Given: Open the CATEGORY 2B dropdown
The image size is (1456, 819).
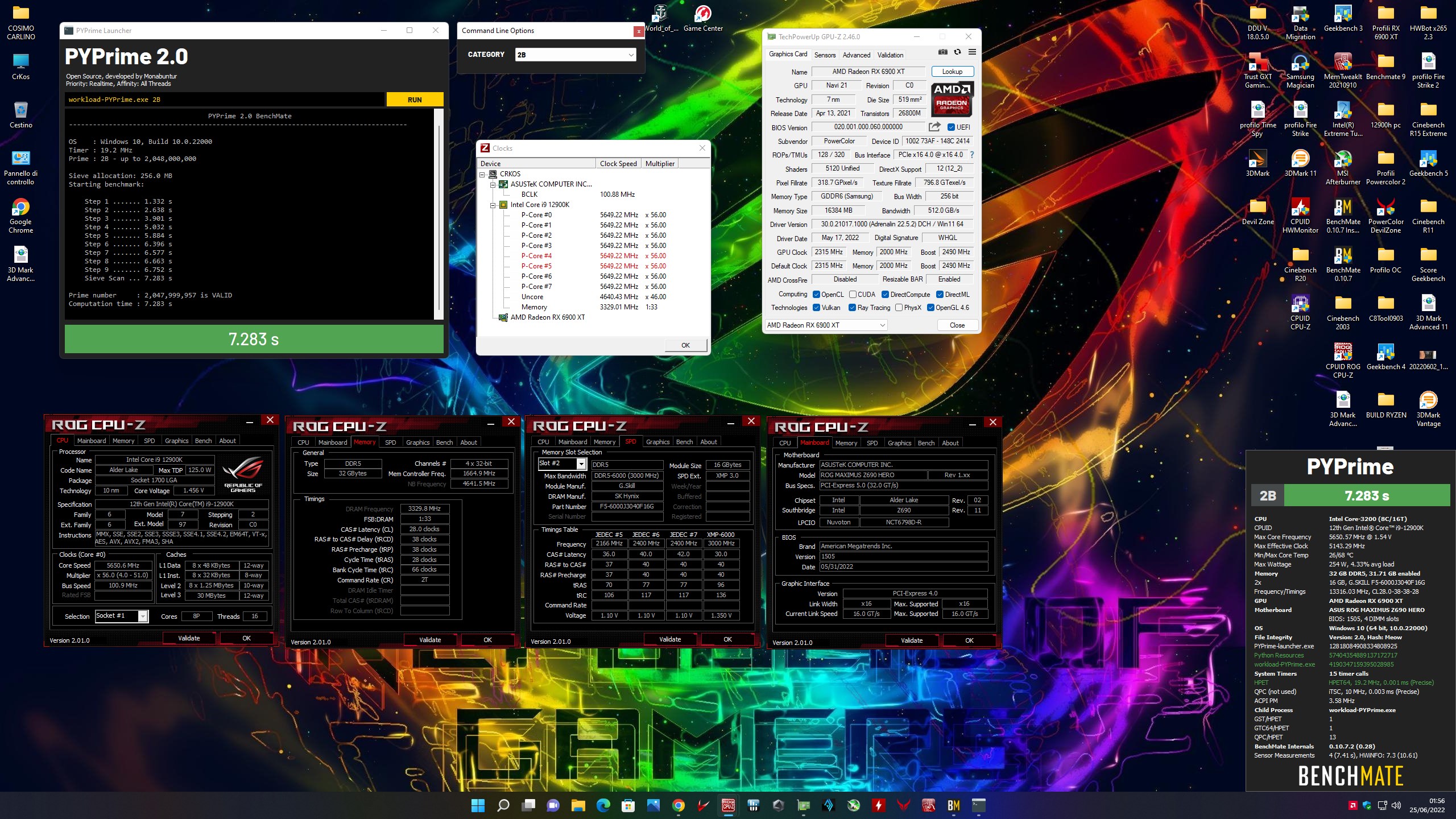Looking at the screenshot, I should coord(575,55).
